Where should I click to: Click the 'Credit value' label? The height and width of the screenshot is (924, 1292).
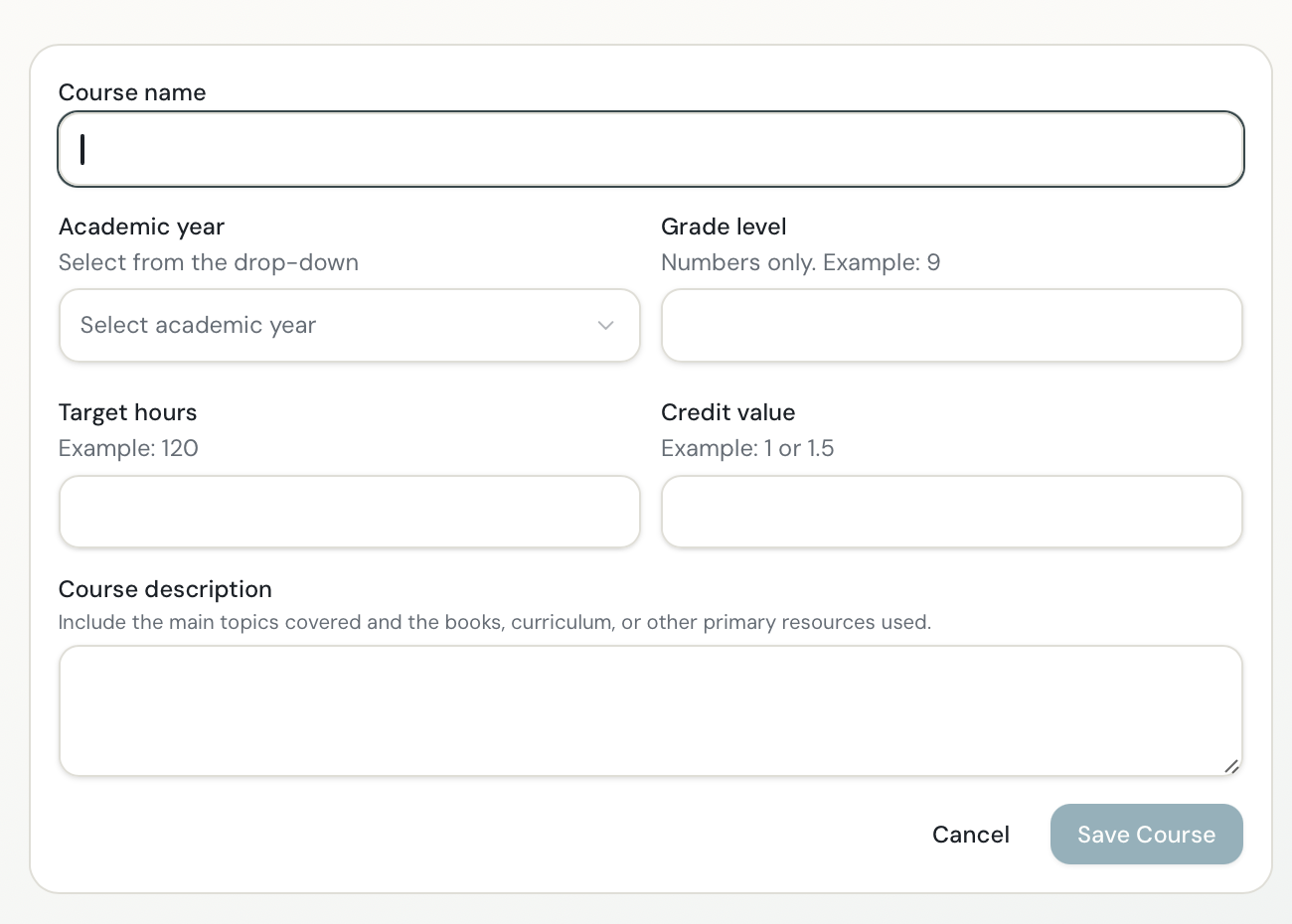point(728,412)
